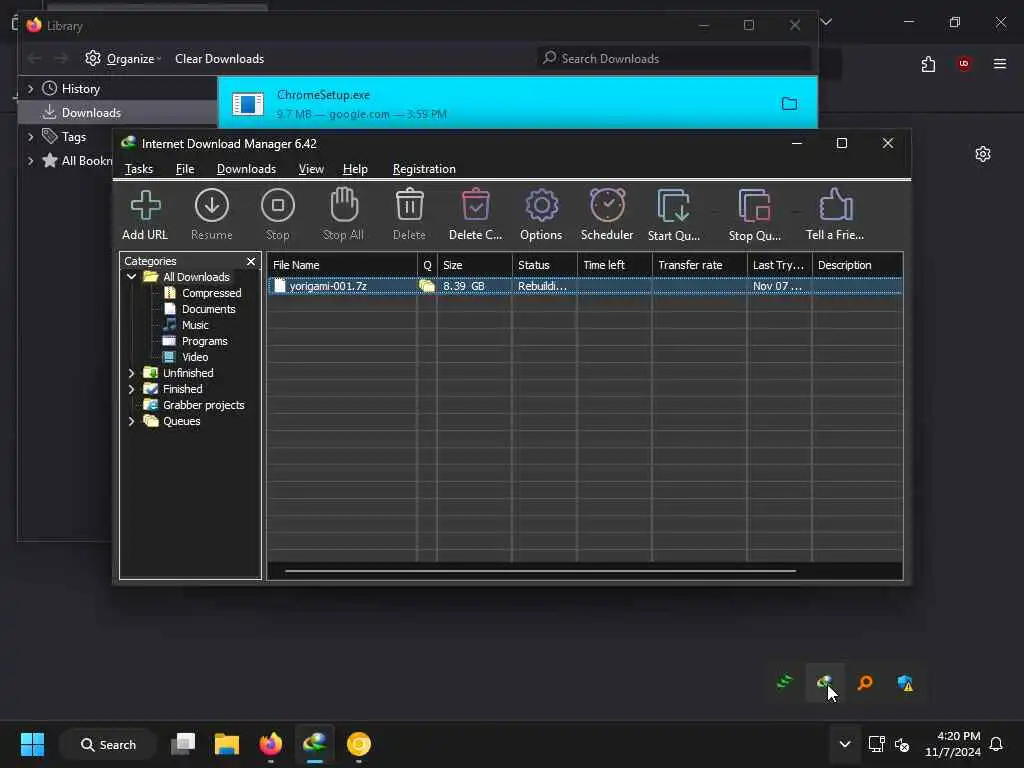The width and height of the screenshot is (1024, 768).
Task: Select the Music category
Action: 195,325
